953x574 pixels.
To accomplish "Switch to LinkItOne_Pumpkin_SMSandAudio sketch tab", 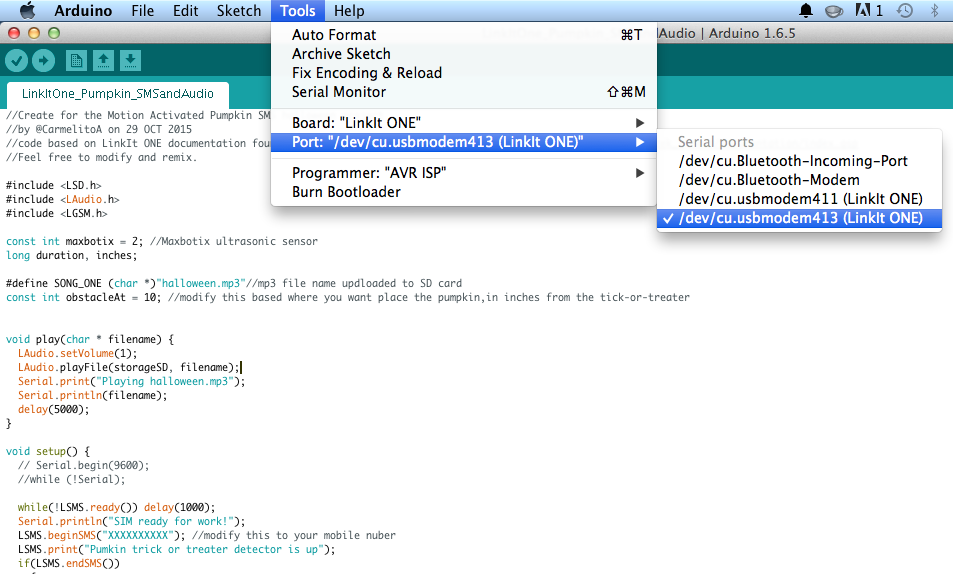I will pyautogui.click(x=118, y=94).
